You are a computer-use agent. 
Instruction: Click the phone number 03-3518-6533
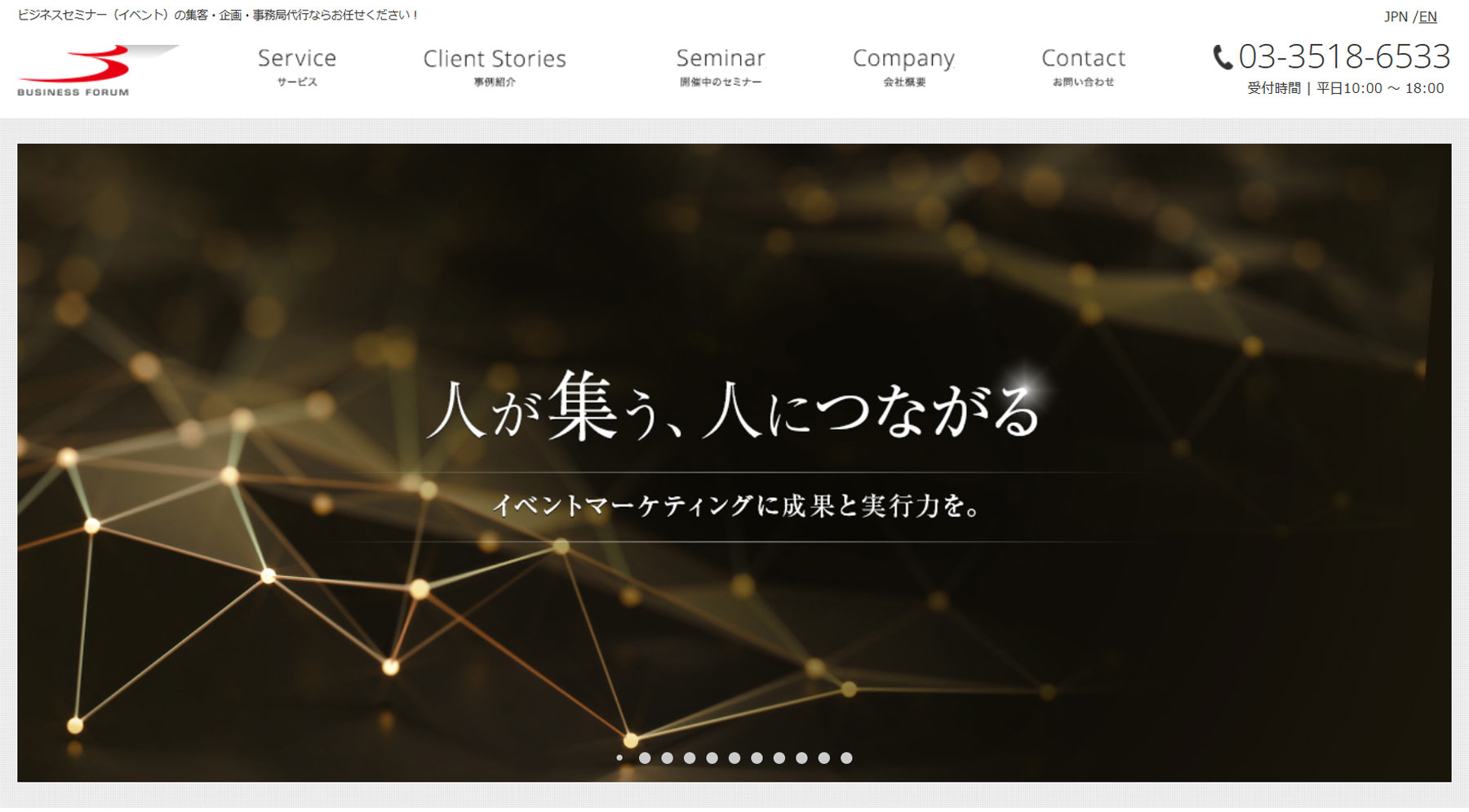point(1344,56)
